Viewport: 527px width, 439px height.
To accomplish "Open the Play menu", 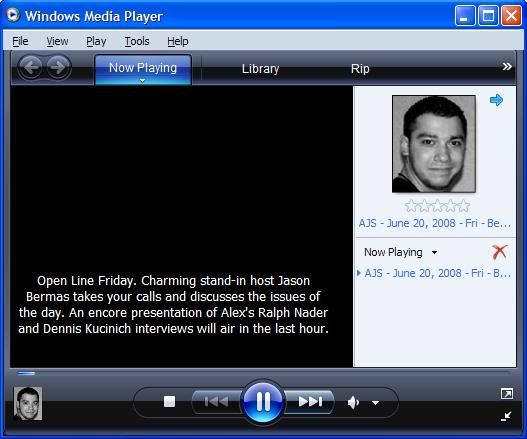I will point(96,41).
